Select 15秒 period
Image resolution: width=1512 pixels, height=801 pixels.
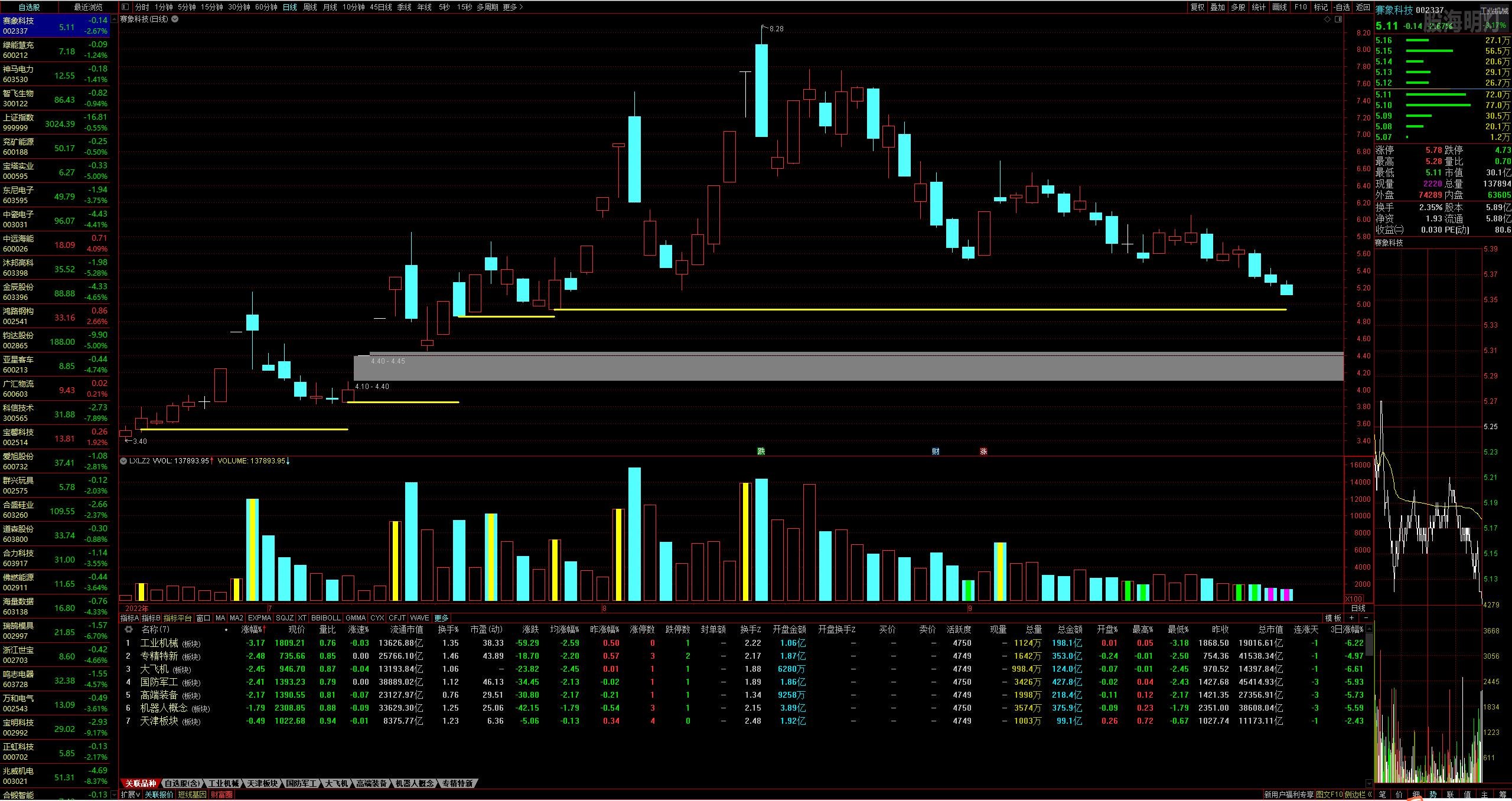tap(464, 7)
